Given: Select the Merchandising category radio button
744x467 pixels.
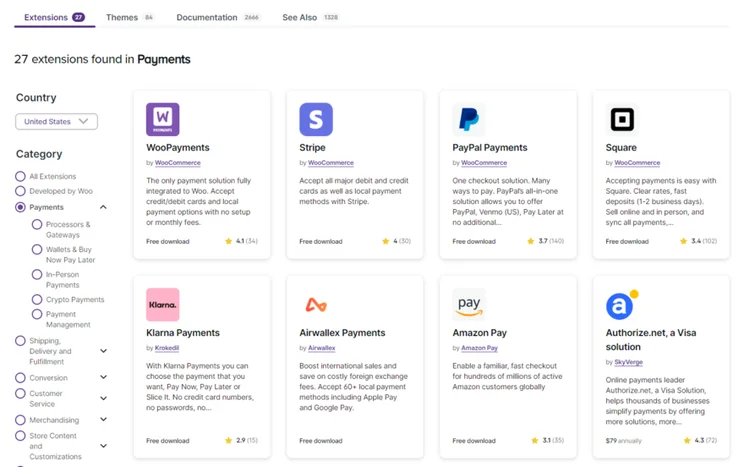Looking at the screenshot, I should point(20,420).
